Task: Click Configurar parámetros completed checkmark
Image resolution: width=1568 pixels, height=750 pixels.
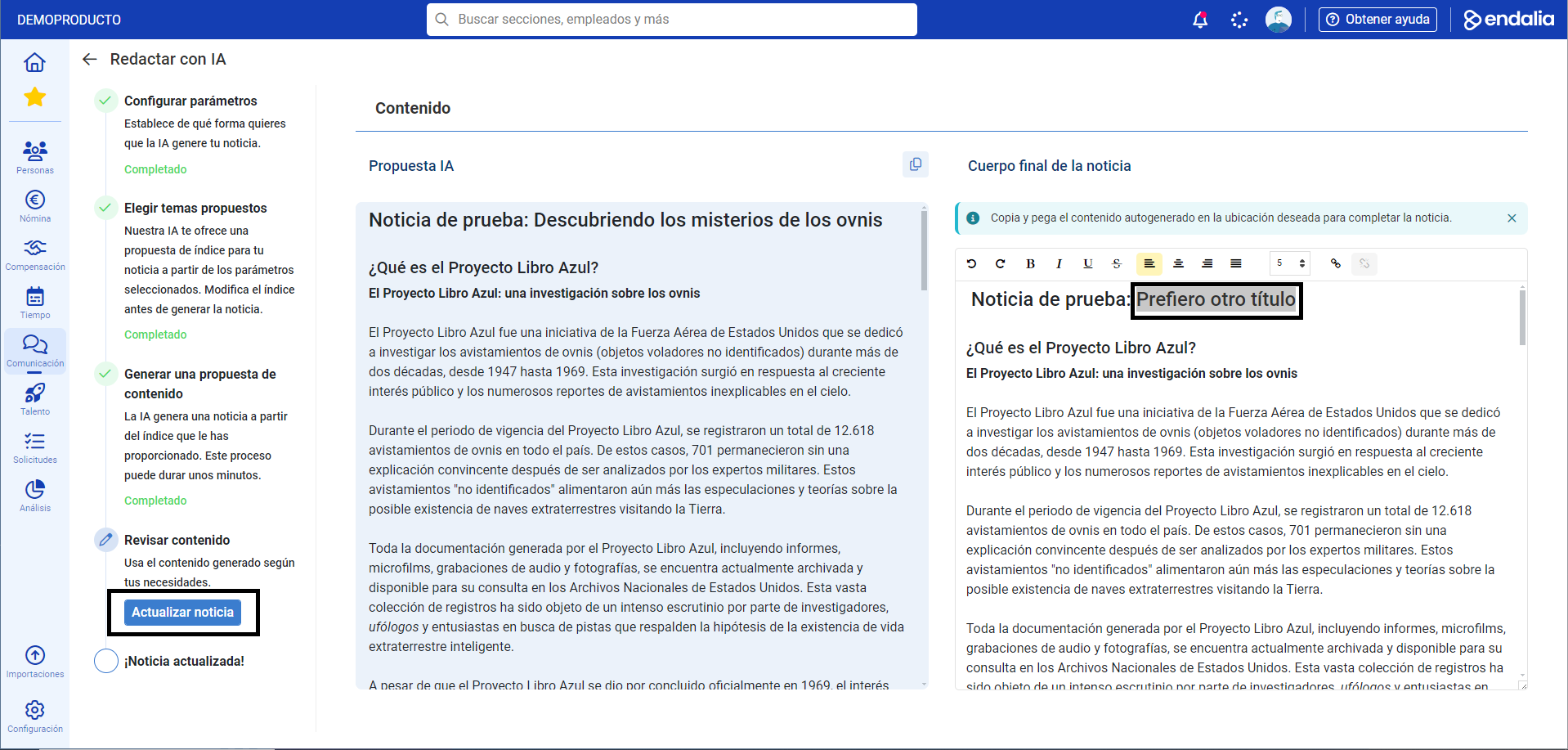Action: click(x=105, y=101)
